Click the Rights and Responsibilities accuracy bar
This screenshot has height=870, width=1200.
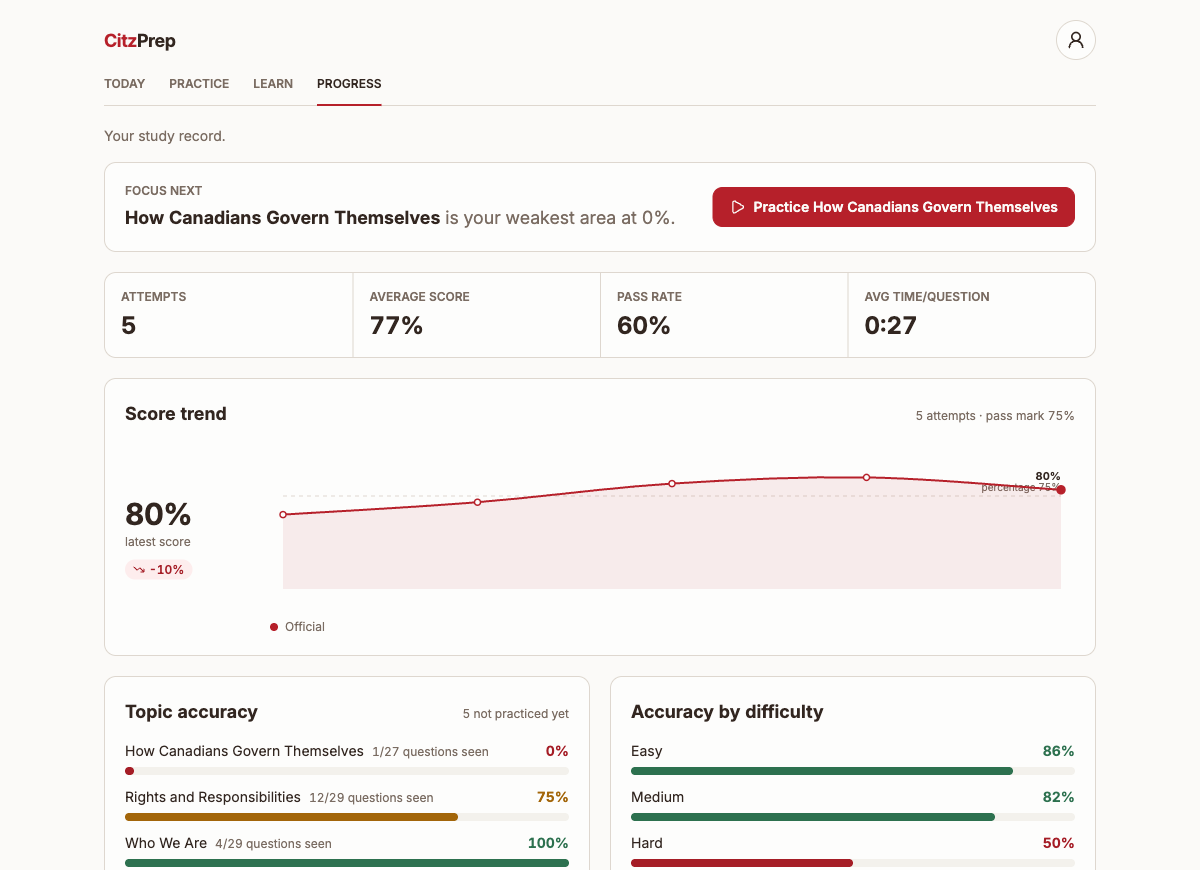coord(347,817)
